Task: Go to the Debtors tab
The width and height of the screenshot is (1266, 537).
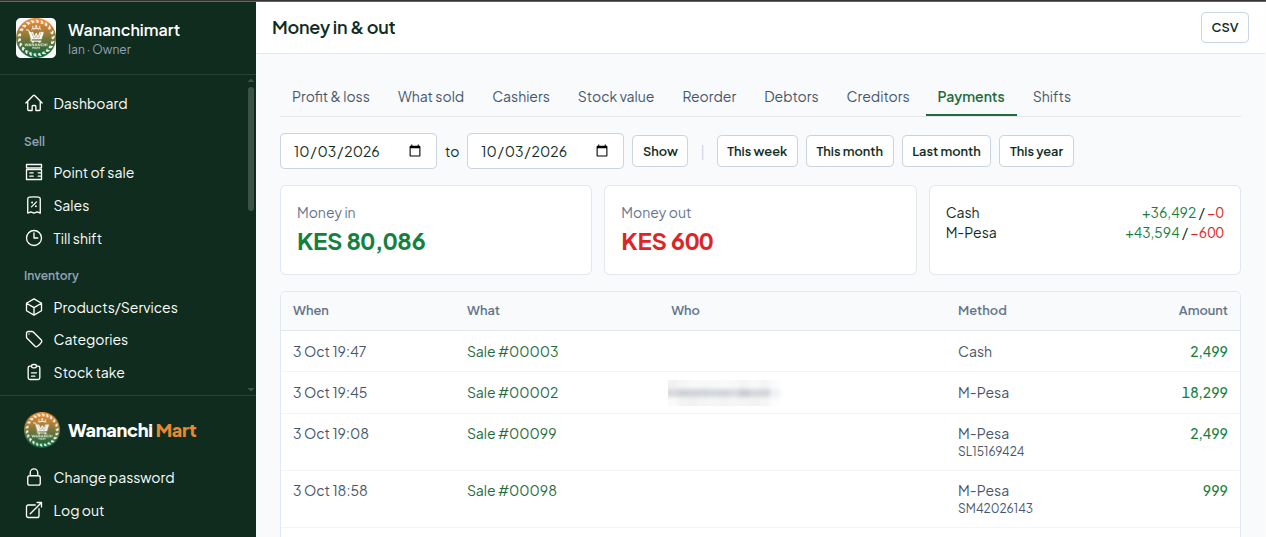Action: click(x=791, y=97)
